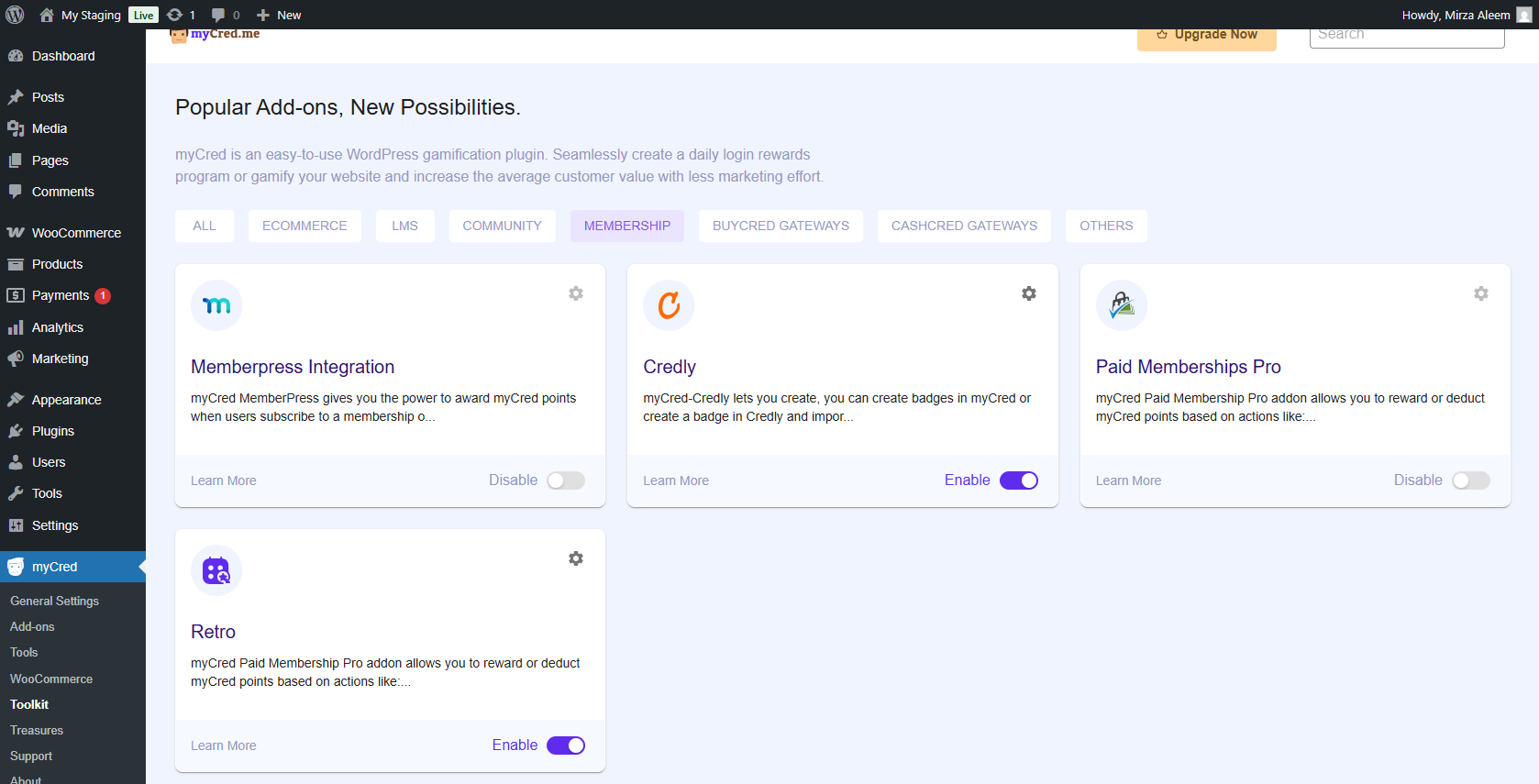Click the Analytics bar chart icon
This screenshot has height=784, width=1539.
point(16,327)
